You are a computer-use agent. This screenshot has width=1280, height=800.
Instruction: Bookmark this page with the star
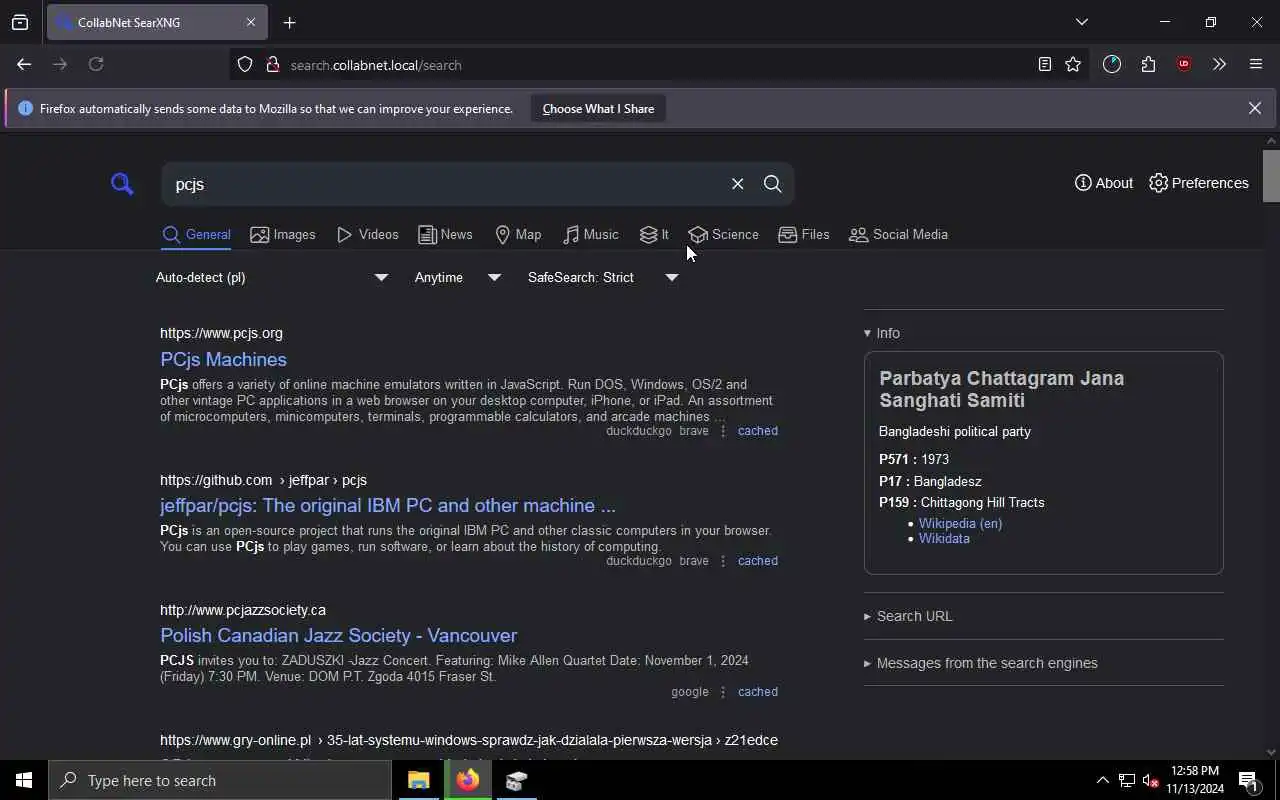(1073, 64)
